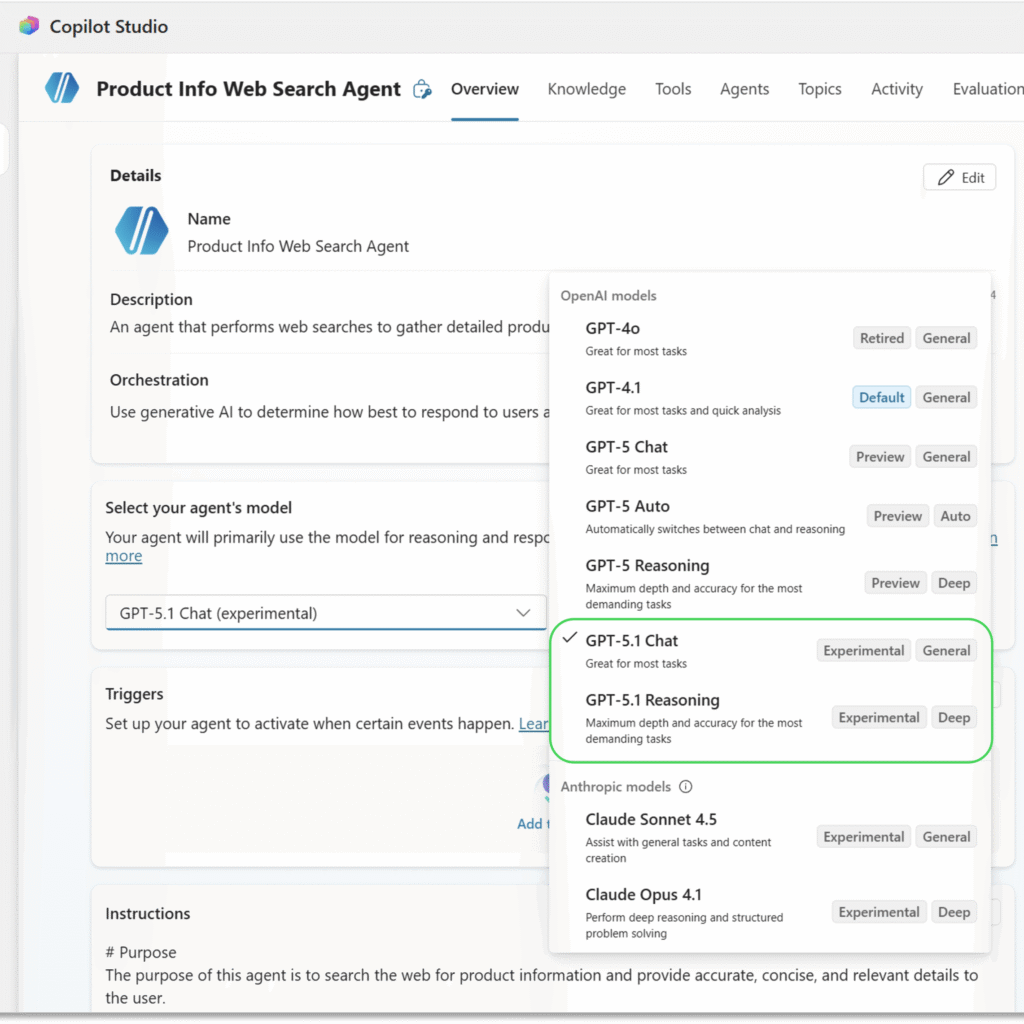The image size is (1024, 1024).
Task: Open the 'more' learn link under model section
Action: tap(123, 556)
